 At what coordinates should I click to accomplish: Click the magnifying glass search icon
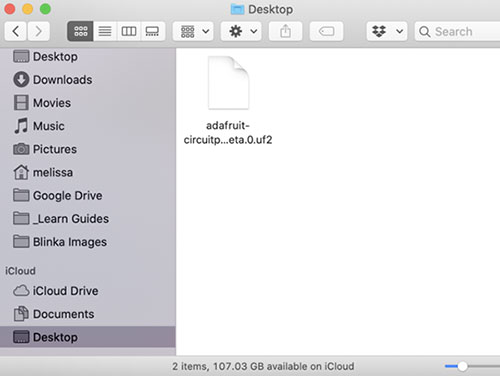click(425, 32)
